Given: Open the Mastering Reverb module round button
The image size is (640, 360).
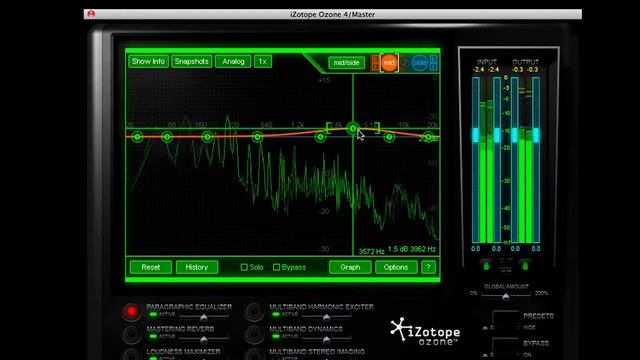Looking at the screenshot, I should click(131, 334).
